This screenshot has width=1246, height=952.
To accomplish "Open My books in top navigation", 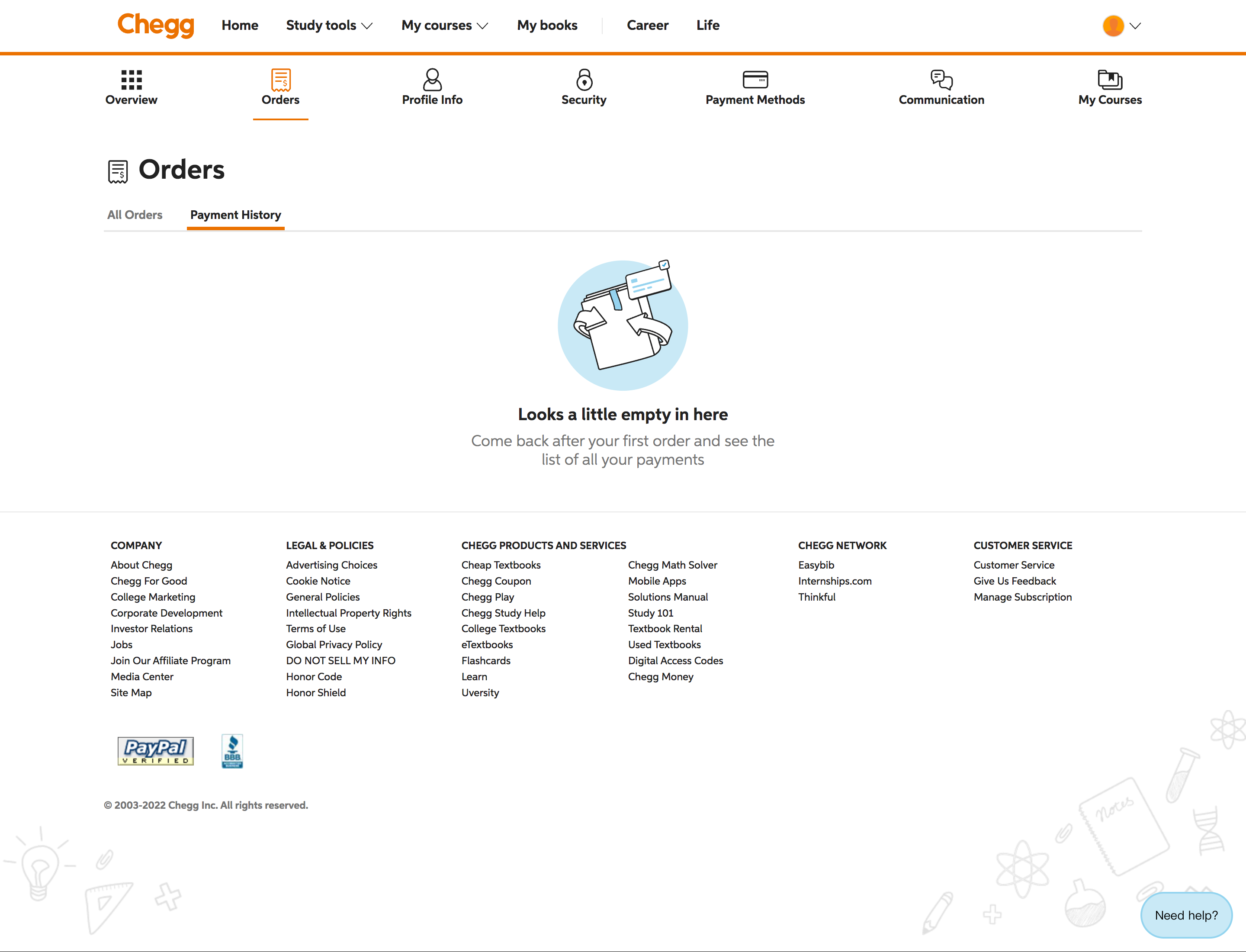I will tap(547, 26).
